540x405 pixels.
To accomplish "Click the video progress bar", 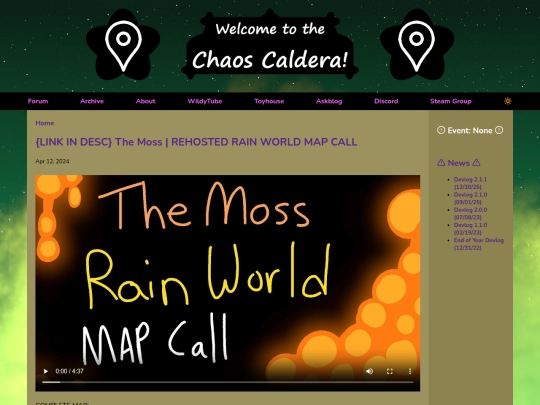I will tap(227, 382).
